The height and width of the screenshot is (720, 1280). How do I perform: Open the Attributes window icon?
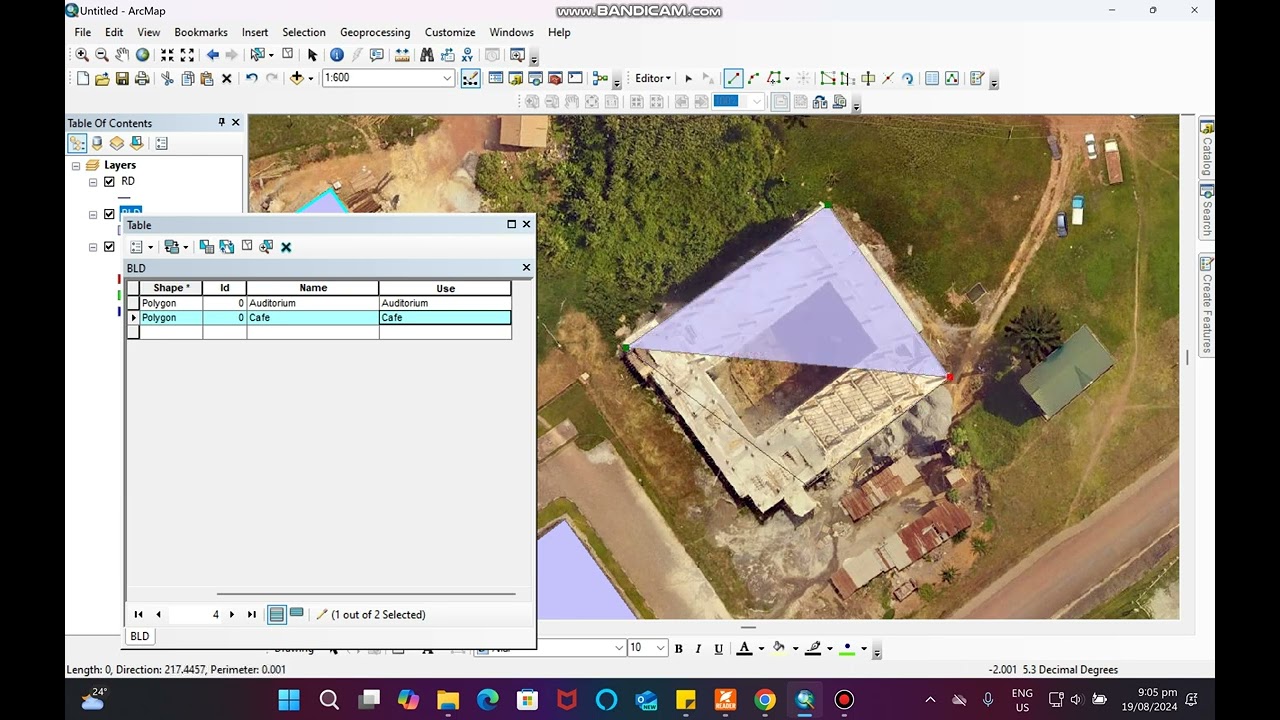pos(932,78)
